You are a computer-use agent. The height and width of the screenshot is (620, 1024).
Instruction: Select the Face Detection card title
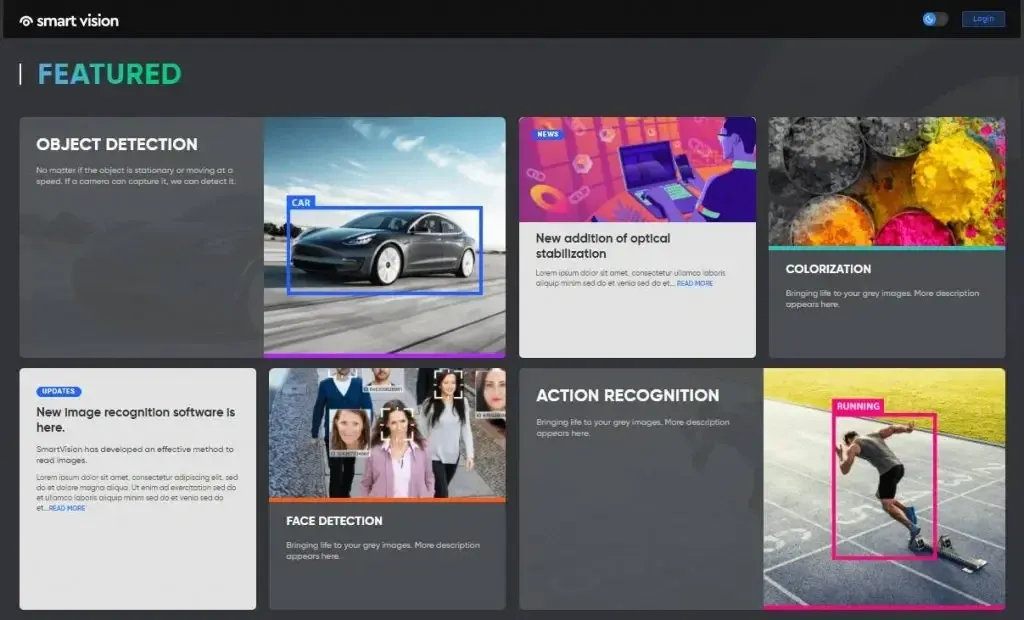click(334, 521)
